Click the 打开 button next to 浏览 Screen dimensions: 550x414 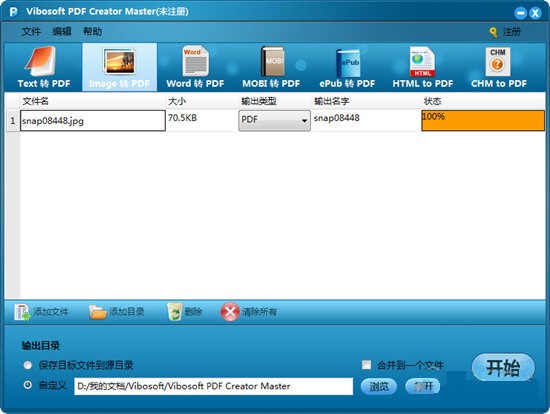pyautogui.click(x=423, y=386)
